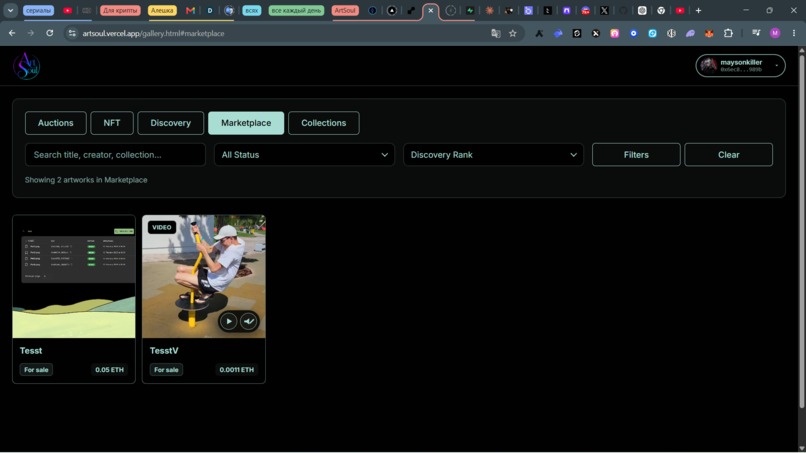Click the 0.0011 ETH price
The image size is (806, 453).
coord(236,370)
